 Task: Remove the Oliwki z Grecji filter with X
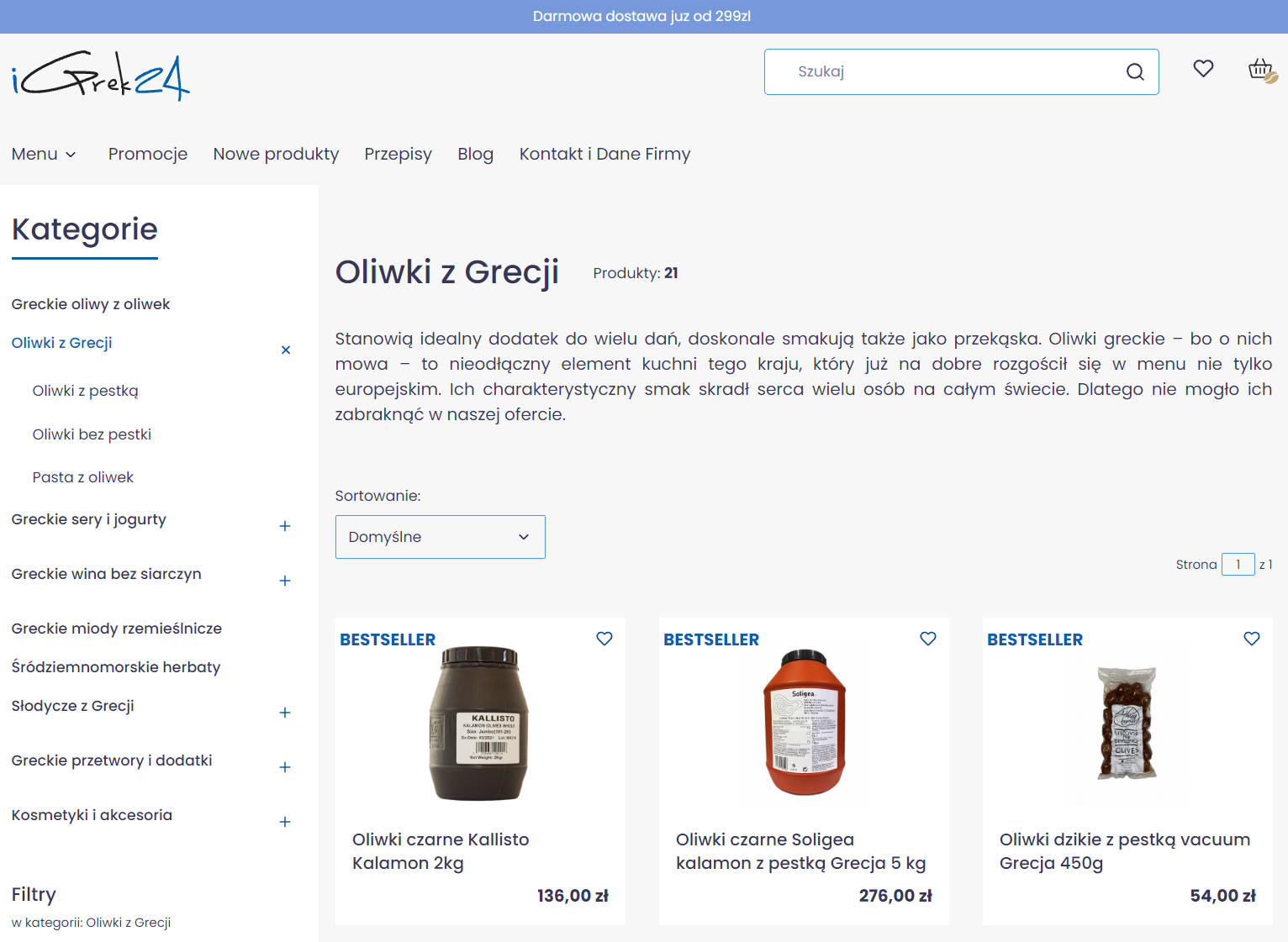click(x=286, y=350)
